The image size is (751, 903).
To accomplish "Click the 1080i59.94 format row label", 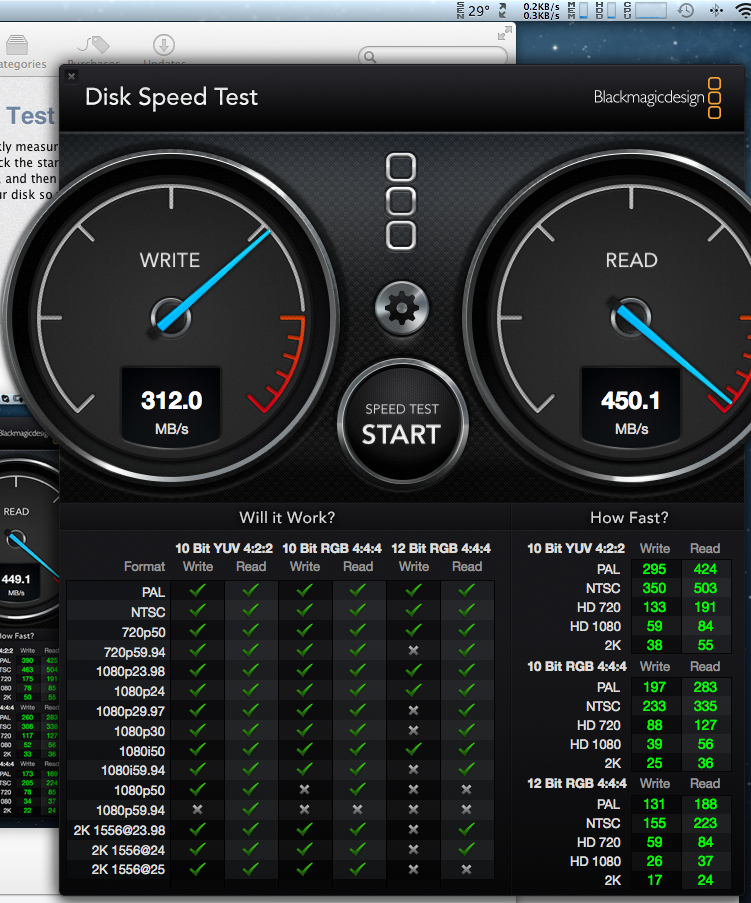I will [x=133, y=770].
